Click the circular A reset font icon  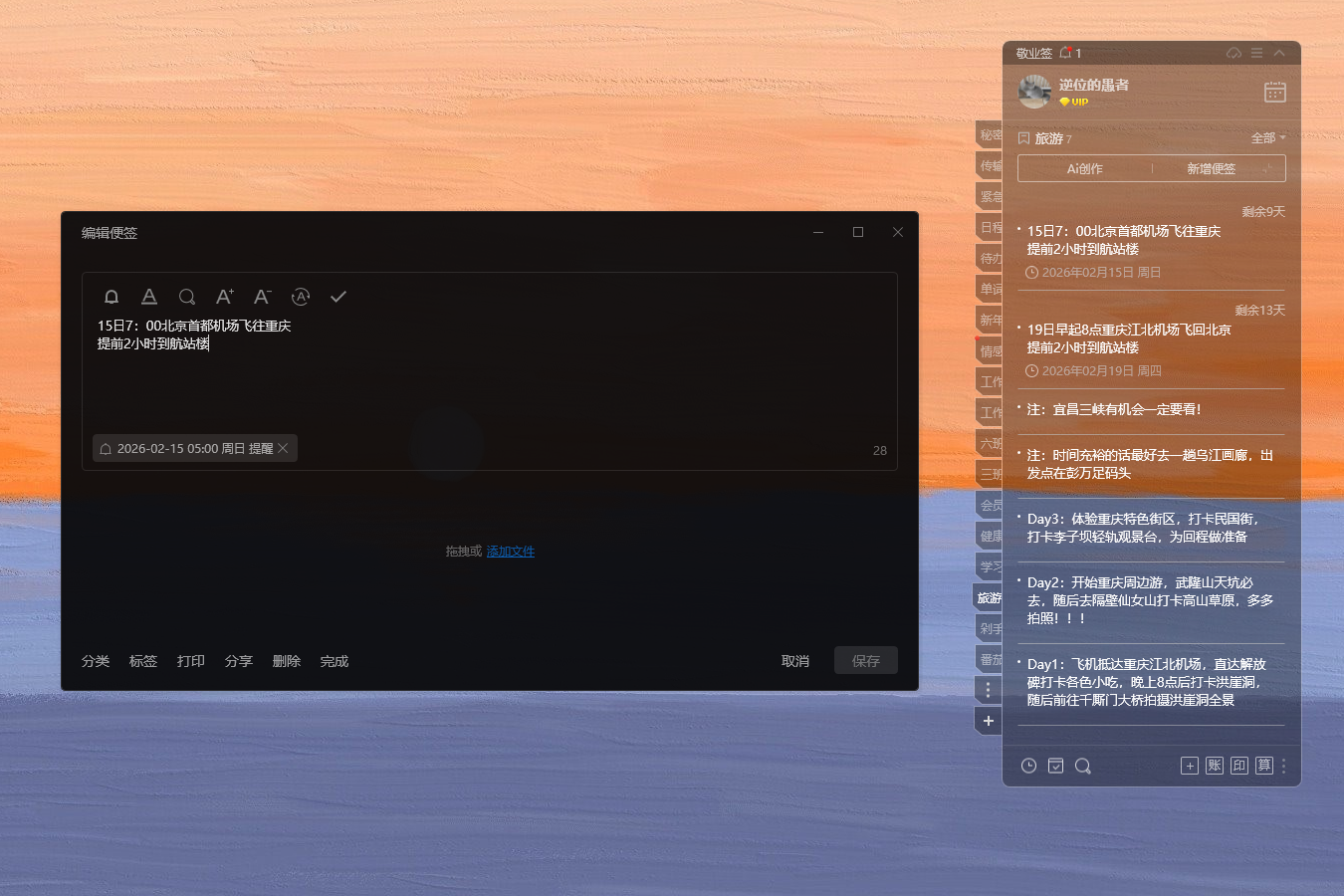pos(301,297)
